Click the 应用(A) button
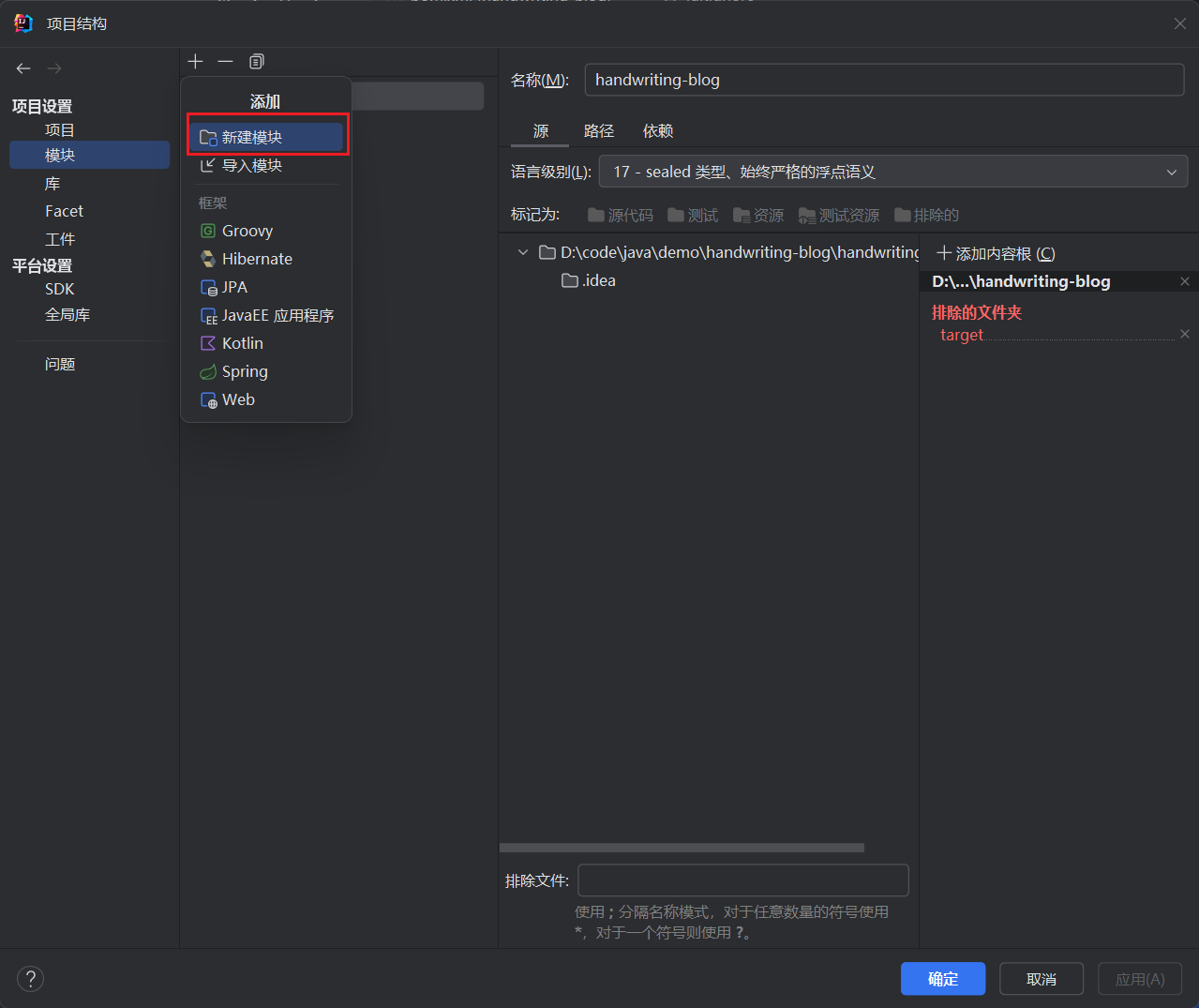1199x1008 pixels. (1140, 979)
